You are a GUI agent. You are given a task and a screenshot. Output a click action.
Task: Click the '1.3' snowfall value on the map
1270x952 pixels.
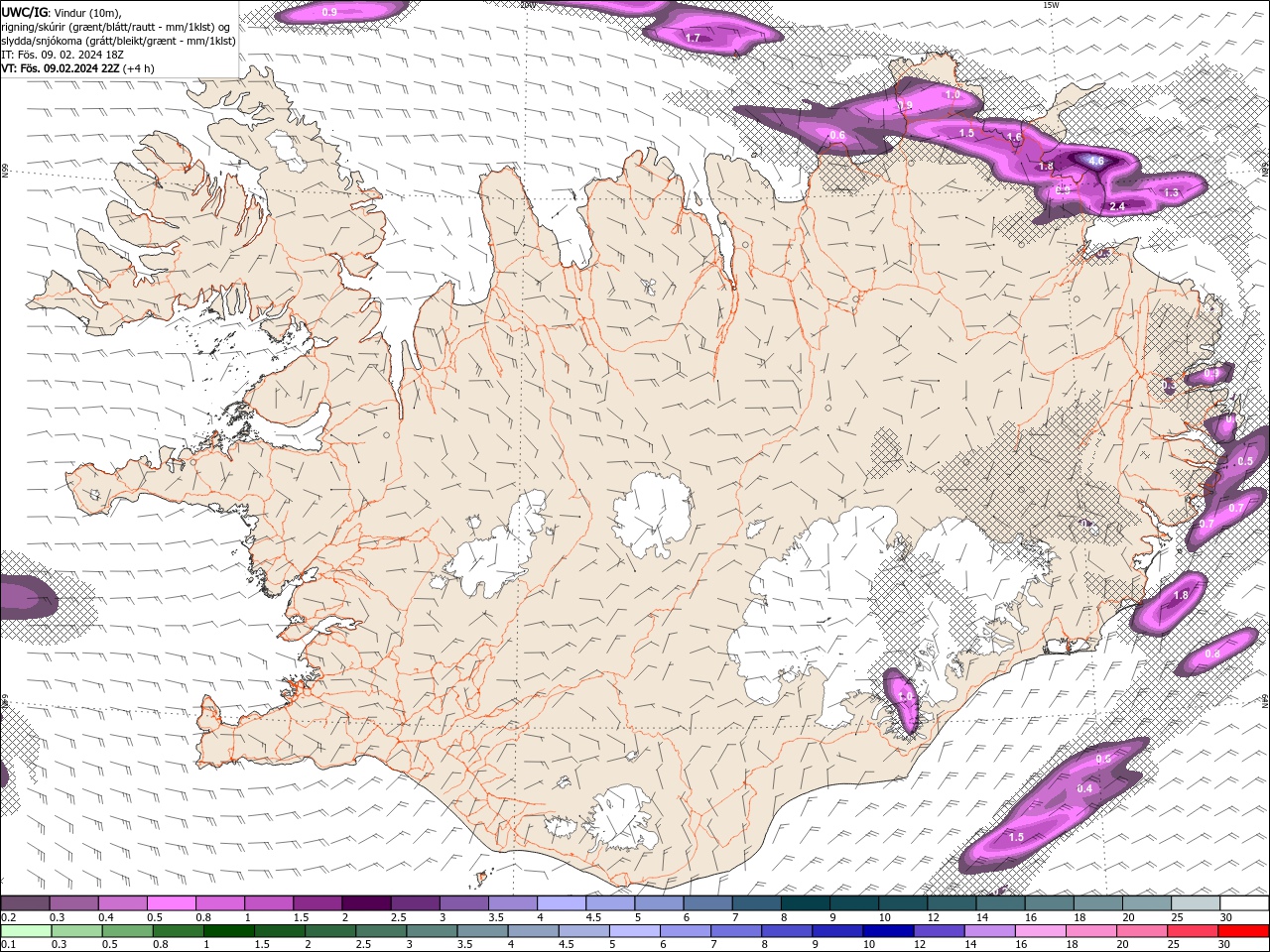point(1171,193)
